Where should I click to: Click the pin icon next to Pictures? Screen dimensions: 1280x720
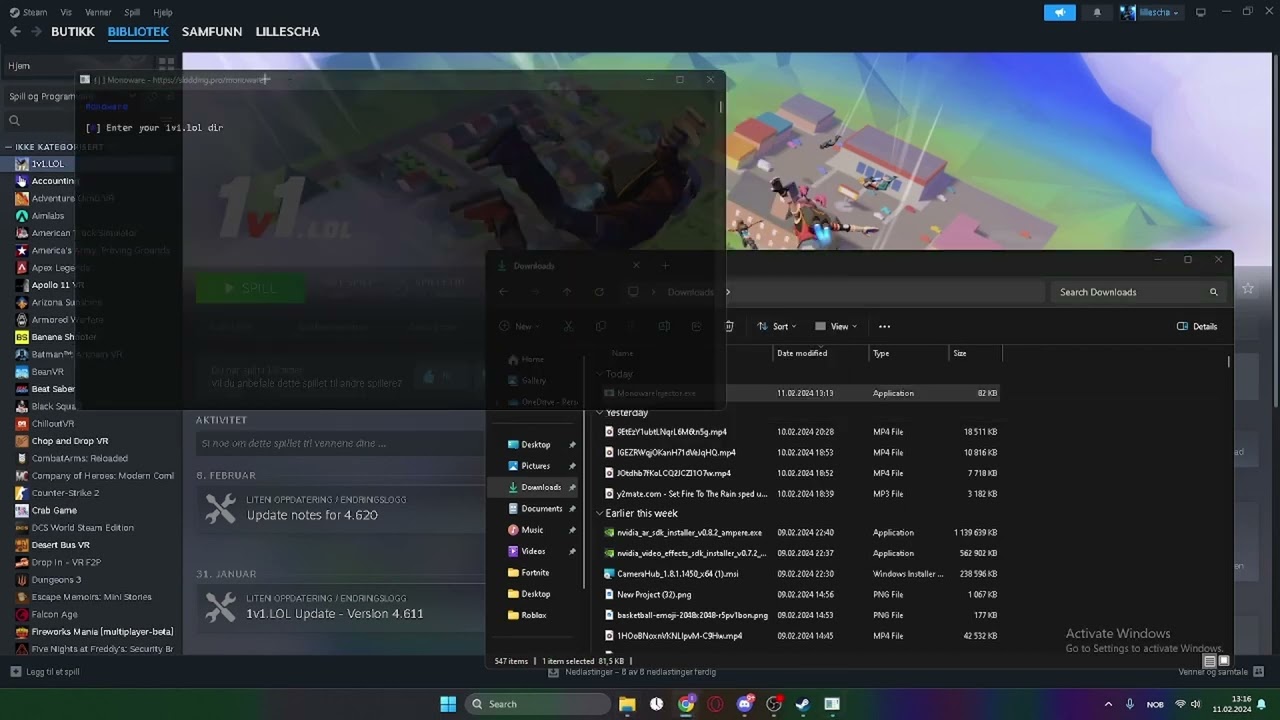(572, 466)
